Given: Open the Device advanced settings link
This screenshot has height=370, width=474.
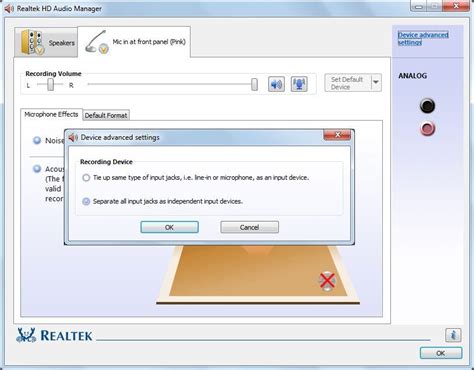Looking at the screenshot, I should tap(423, 39).
